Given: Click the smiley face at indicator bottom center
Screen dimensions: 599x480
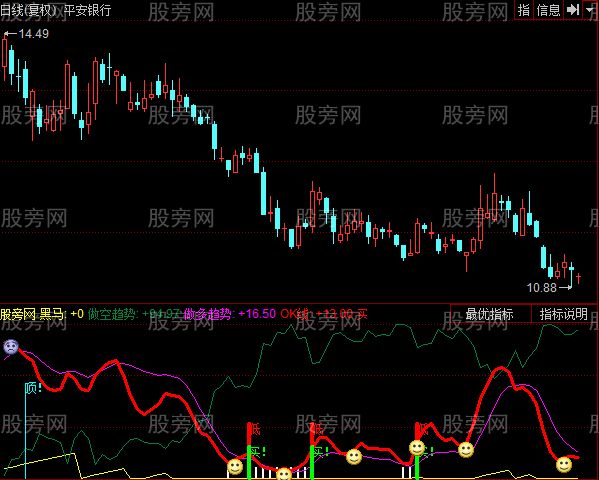Looking at the screenshot, I should click(284, 474).
